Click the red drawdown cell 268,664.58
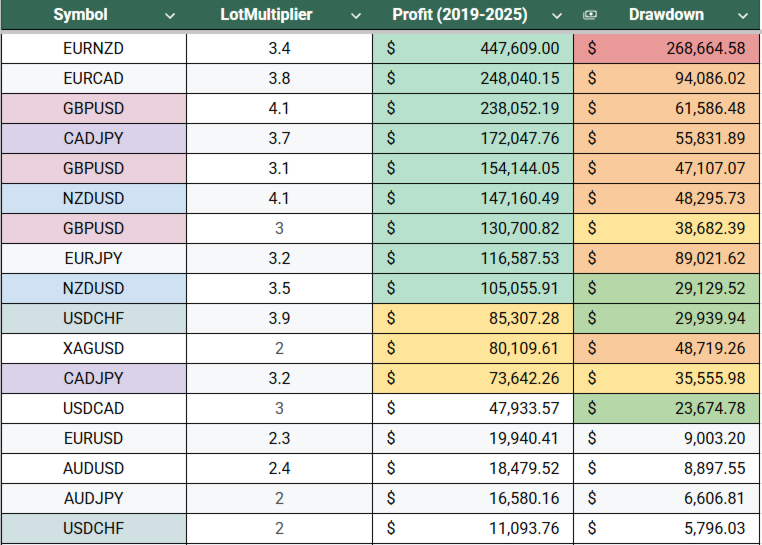Screen dimensions: 762x545 667,48
